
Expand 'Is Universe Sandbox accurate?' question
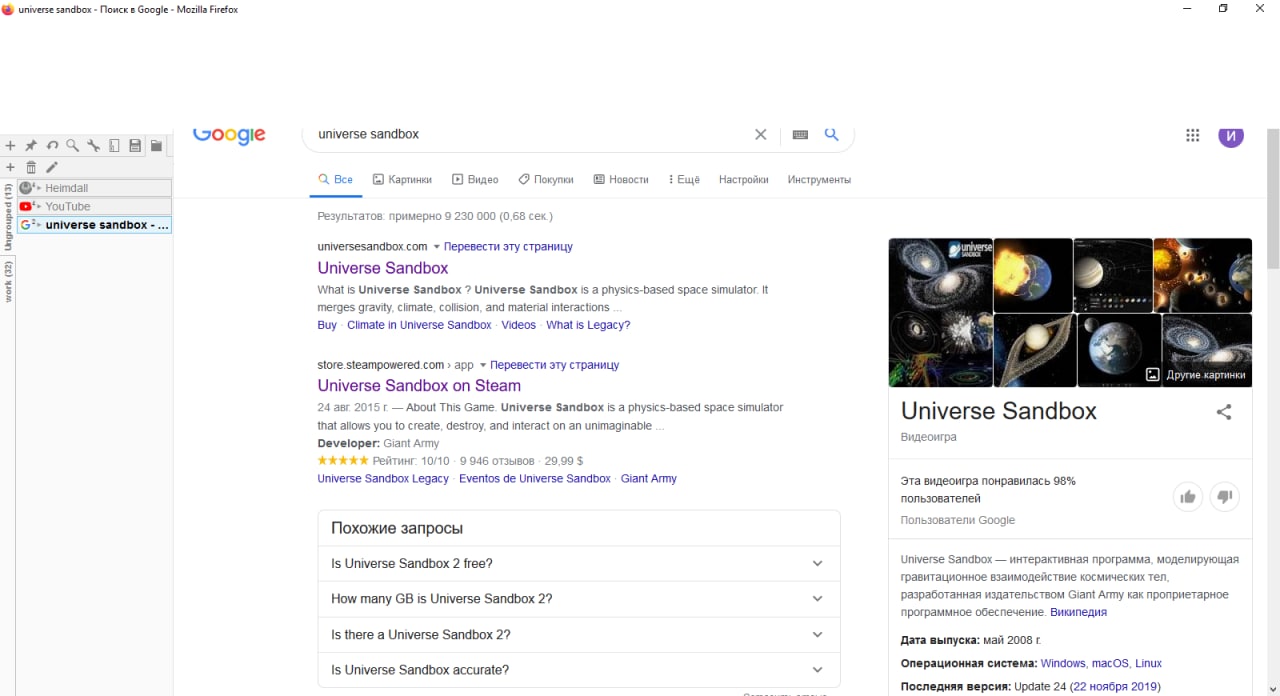pyautogui.click(x=579, y=670)
